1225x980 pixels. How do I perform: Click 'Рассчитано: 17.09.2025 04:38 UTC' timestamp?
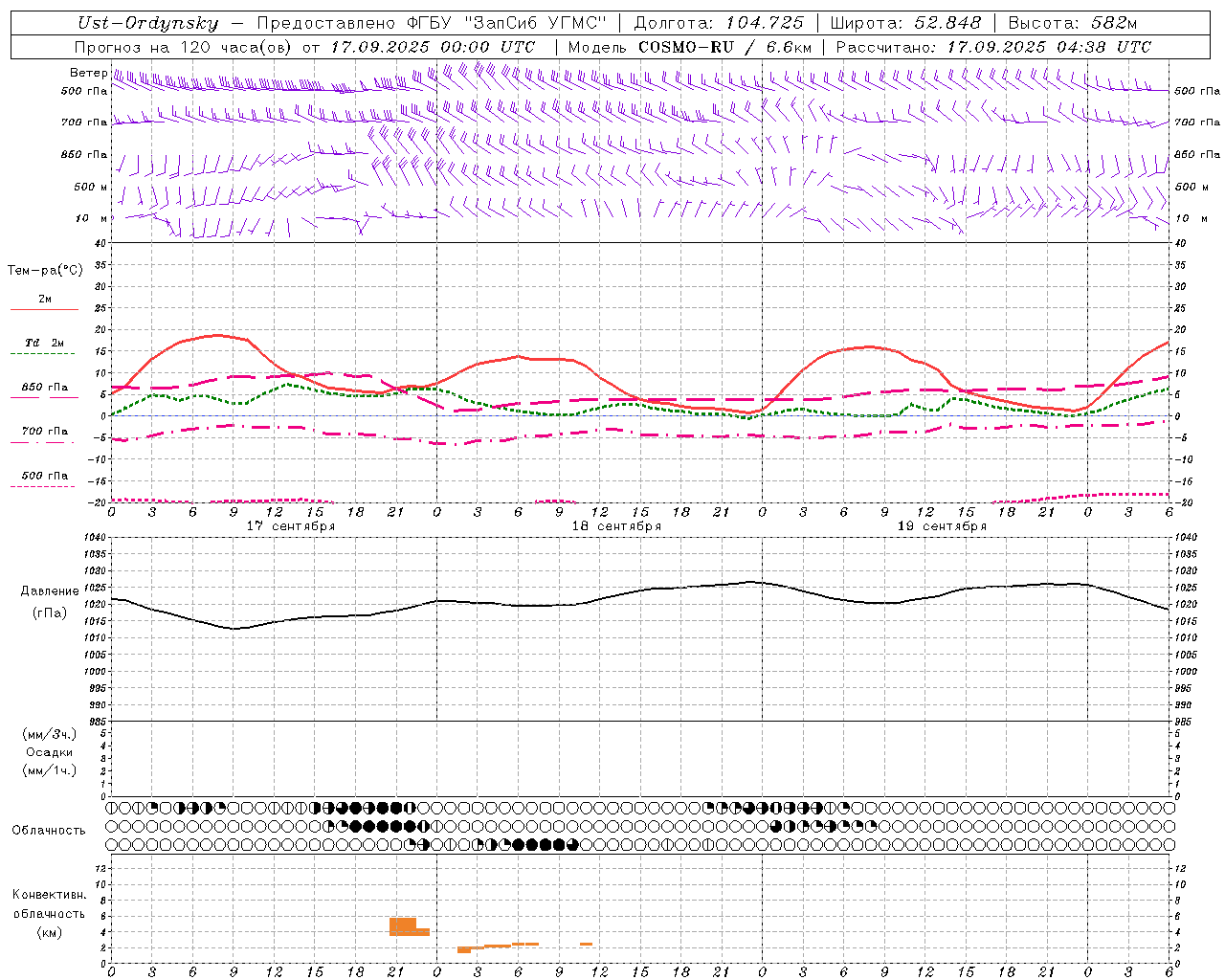tap(993, 47)
